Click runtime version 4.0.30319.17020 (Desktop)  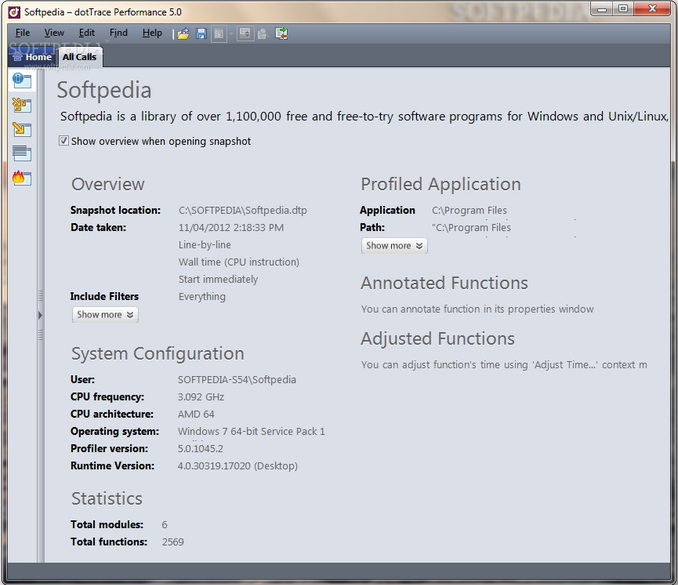pos(237,466)
